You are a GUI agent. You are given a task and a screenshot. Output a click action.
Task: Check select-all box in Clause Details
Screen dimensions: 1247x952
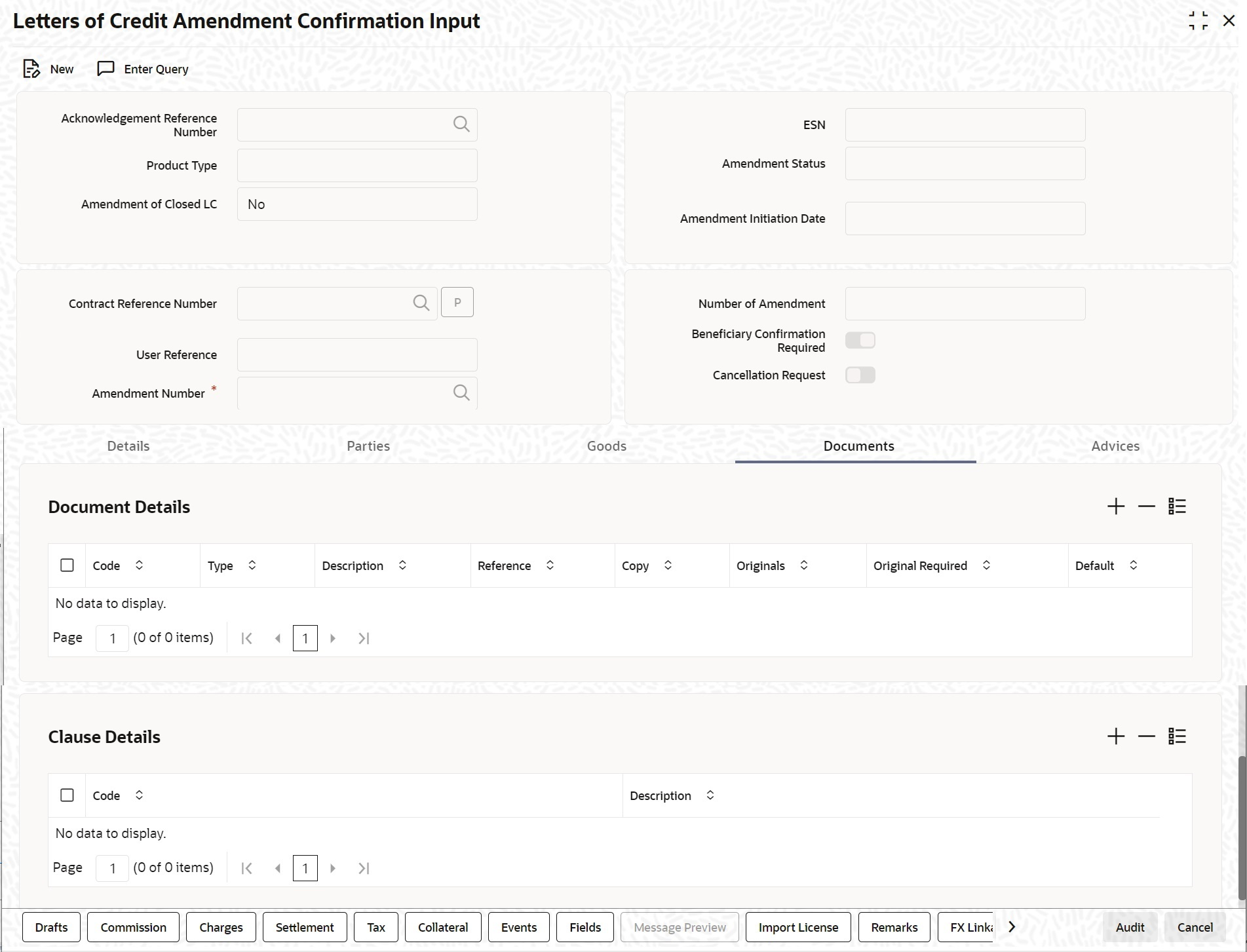[x=67, y=795]
